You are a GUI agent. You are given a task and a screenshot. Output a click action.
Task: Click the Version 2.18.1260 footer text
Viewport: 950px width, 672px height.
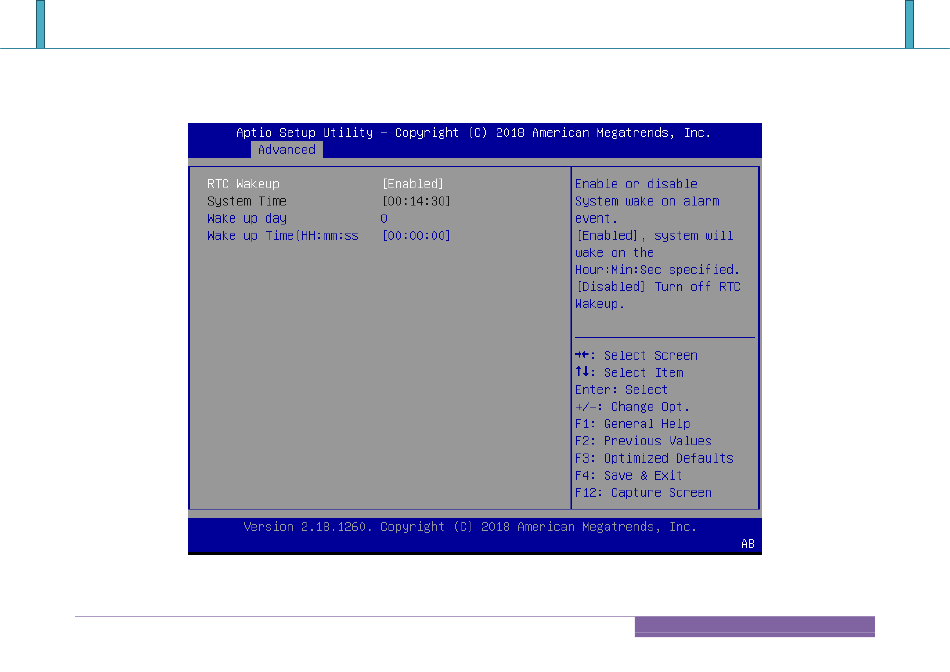click(470, 527)
